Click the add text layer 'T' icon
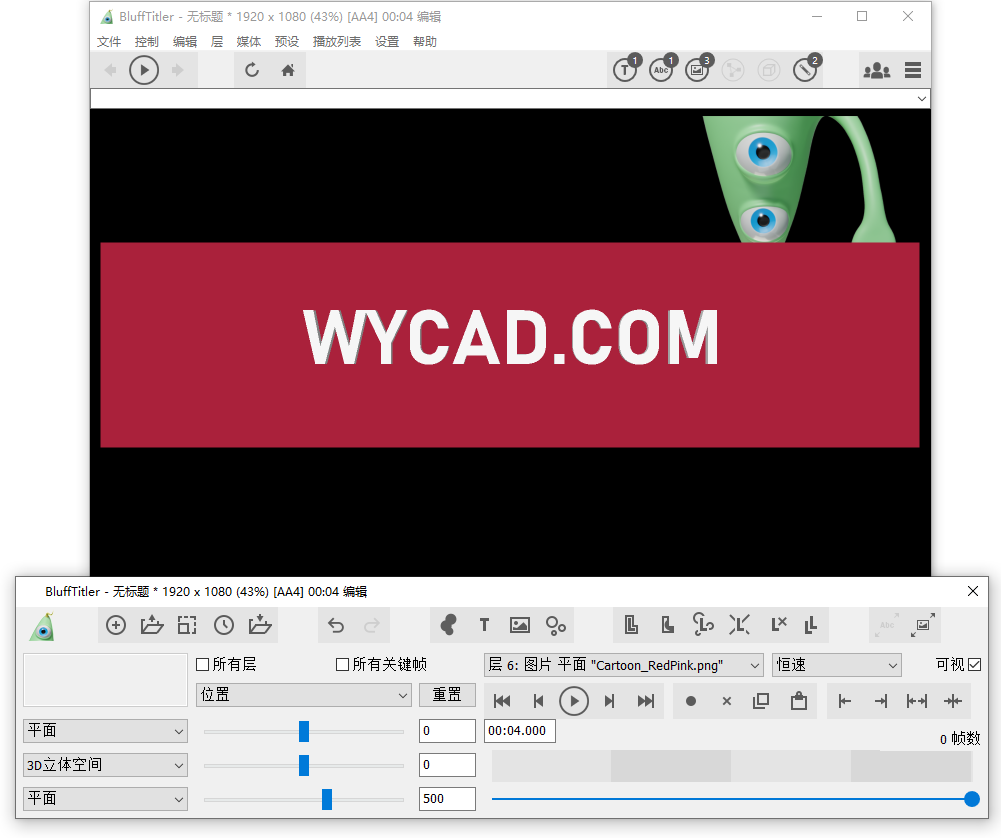The image size is (1001, 838). pos(484,625)
